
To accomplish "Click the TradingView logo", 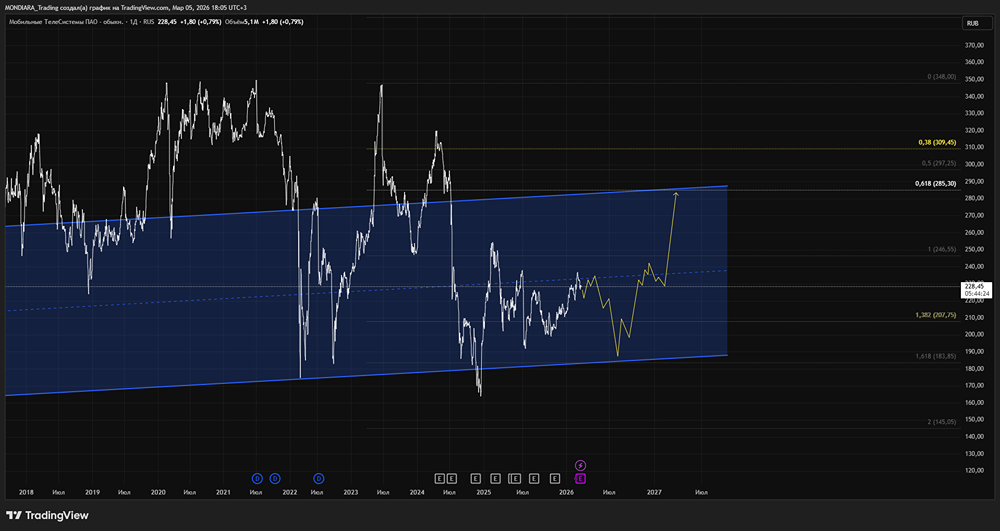I will [x=48, y=515].
